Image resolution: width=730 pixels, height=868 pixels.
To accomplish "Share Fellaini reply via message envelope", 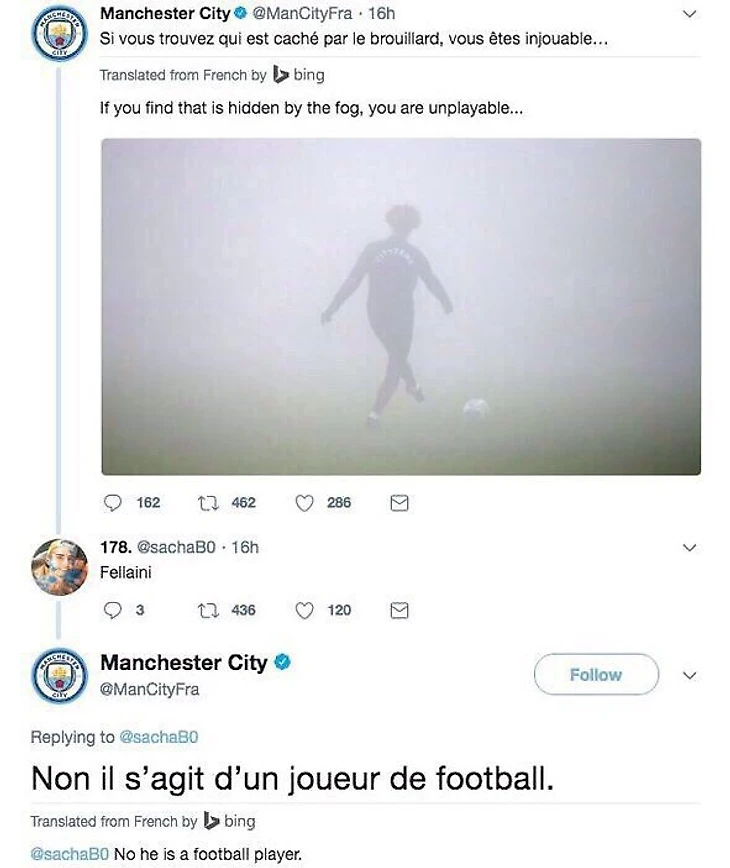I will pyautogui.click(x=399, y=610).
